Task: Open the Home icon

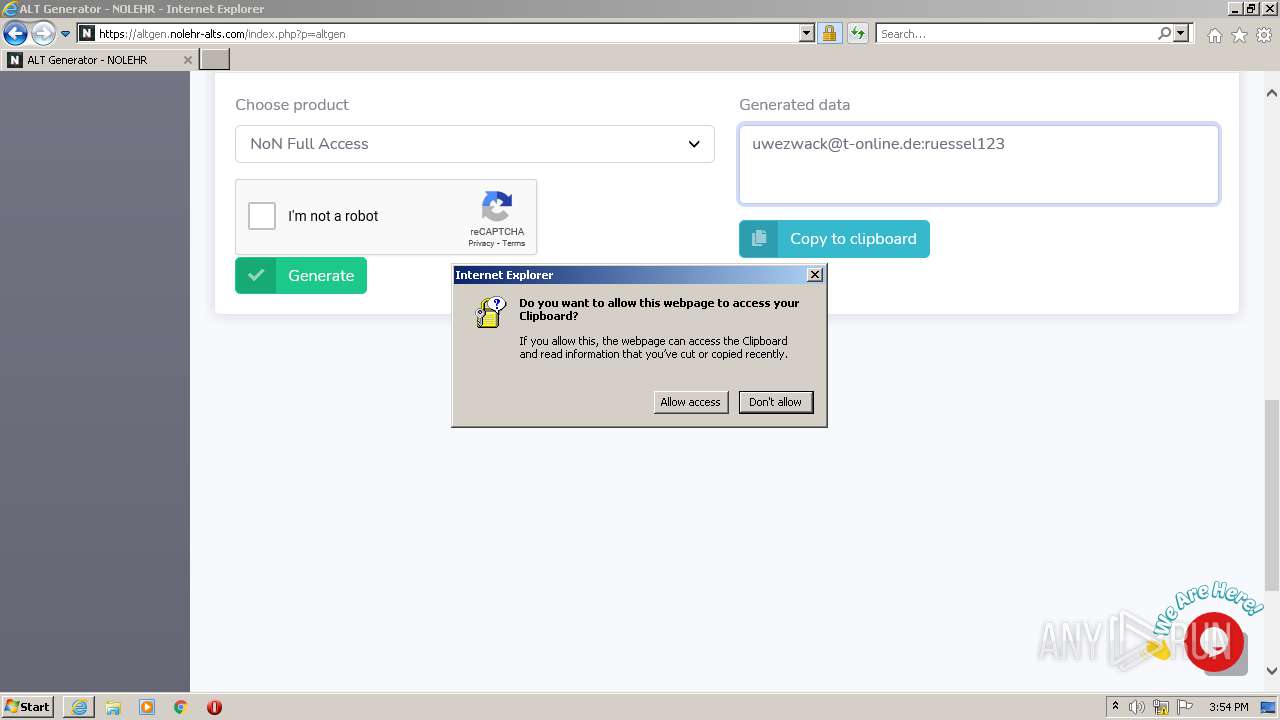Action: 1214,35
